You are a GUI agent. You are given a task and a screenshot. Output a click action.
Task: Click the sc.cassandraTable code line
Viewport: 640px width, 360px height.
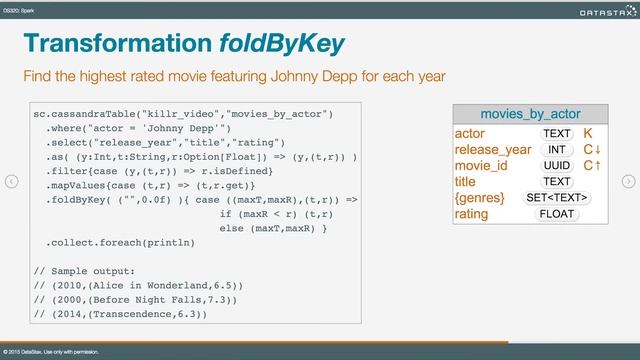(x=183, y=114)
